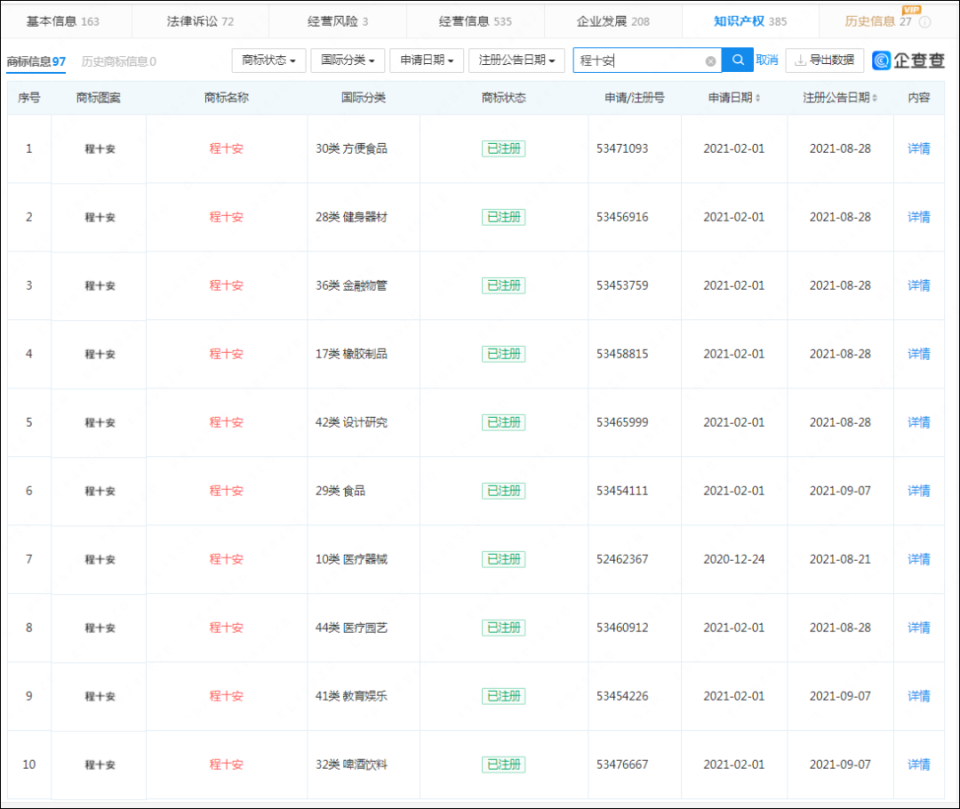Clear the search box with the X icon
The height and width of the screenshot is (809, 960).
point(710,61)
